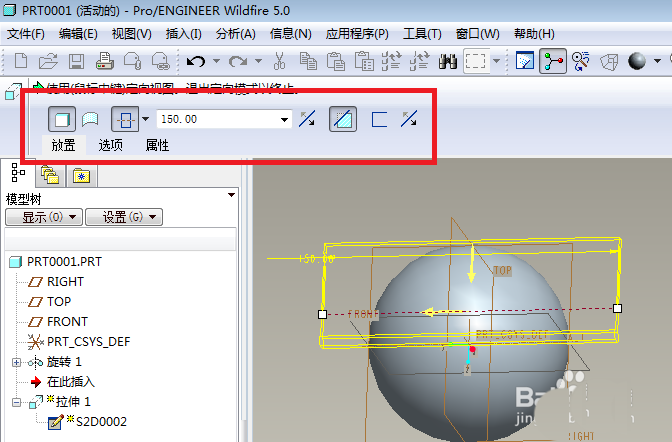672x442 pixels.
Task: Switch to the layer tree tab
Action: (x=50, y=175)
